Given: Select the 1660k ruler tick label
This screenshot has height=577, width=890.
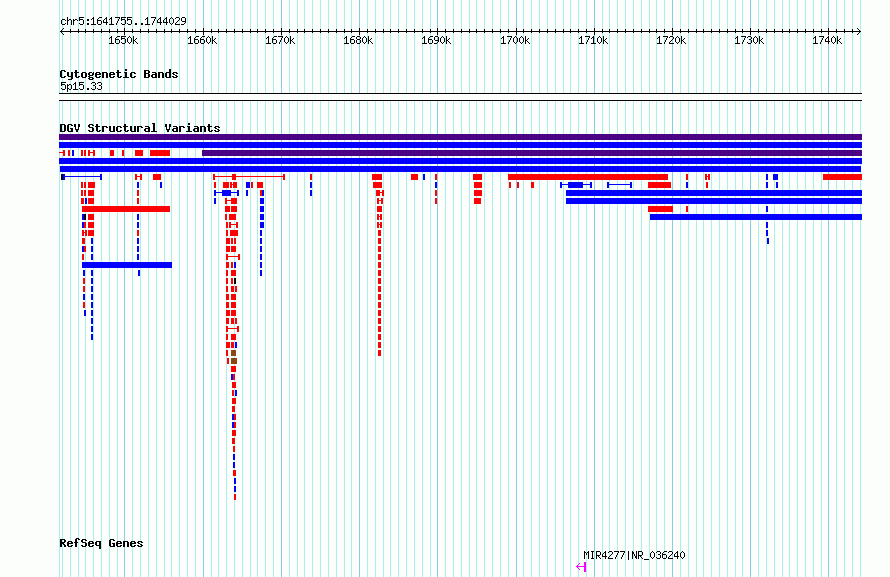Looking at the screenshot, I should tap(201, 41).
